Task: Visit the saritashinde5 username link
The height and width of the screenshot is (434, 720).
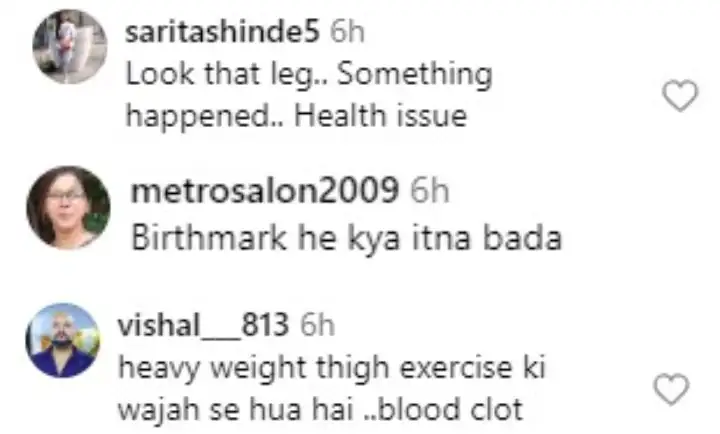Action: click(x=222, y=32)
